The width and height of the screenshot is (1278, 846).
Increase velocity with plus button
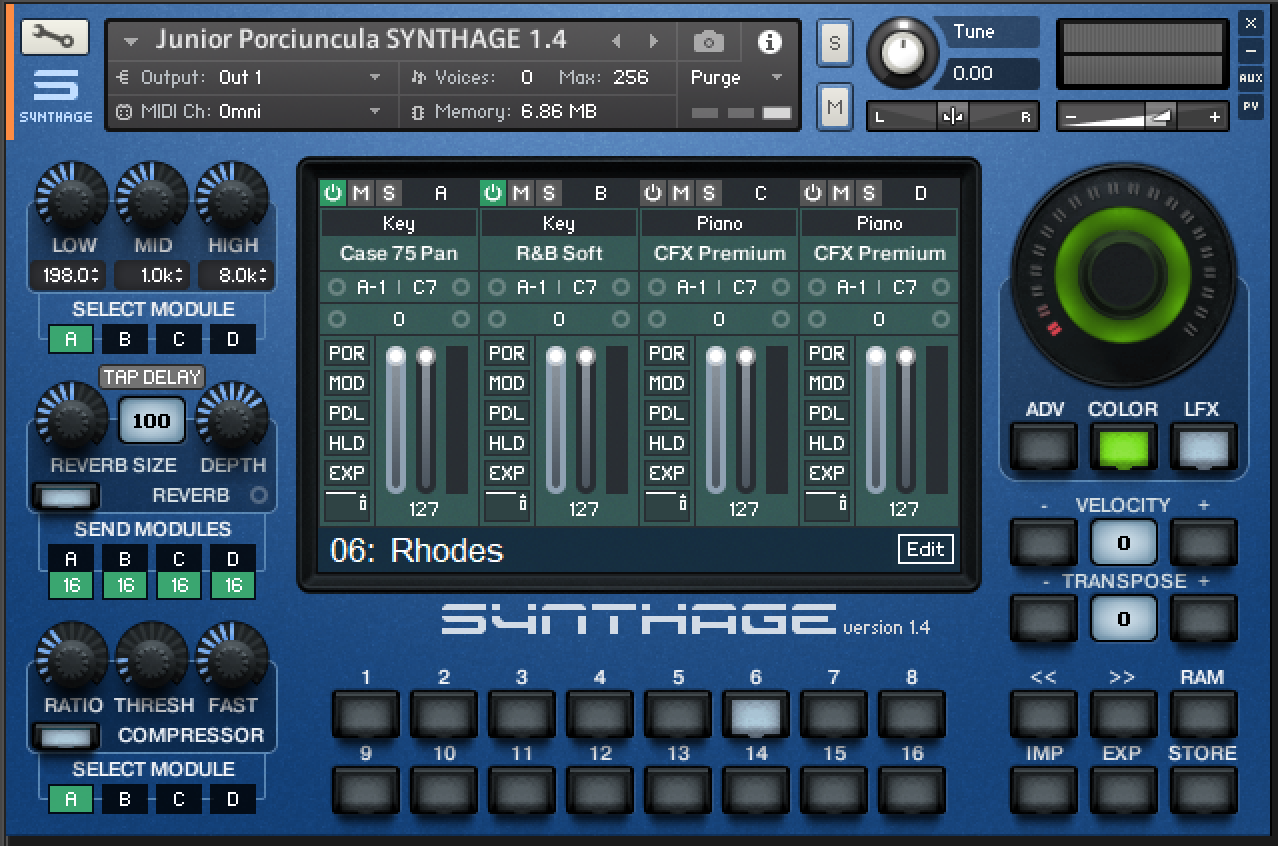[1203, 543]
